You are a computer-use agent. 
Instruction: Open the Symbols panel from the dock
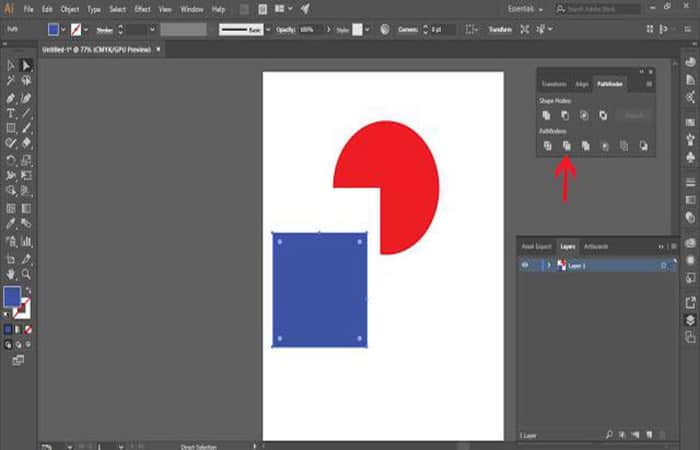point(690,157)
